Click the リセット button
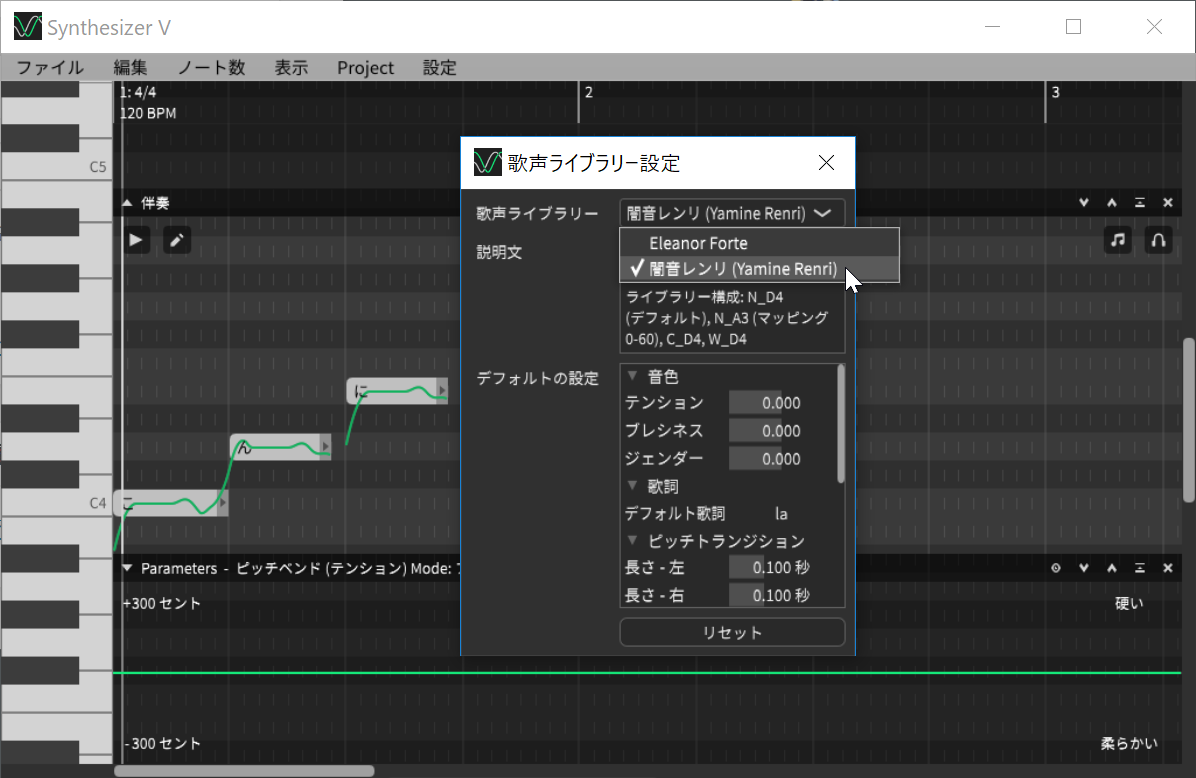Screen dimensions: 1196x778 (x=732, y=632)
